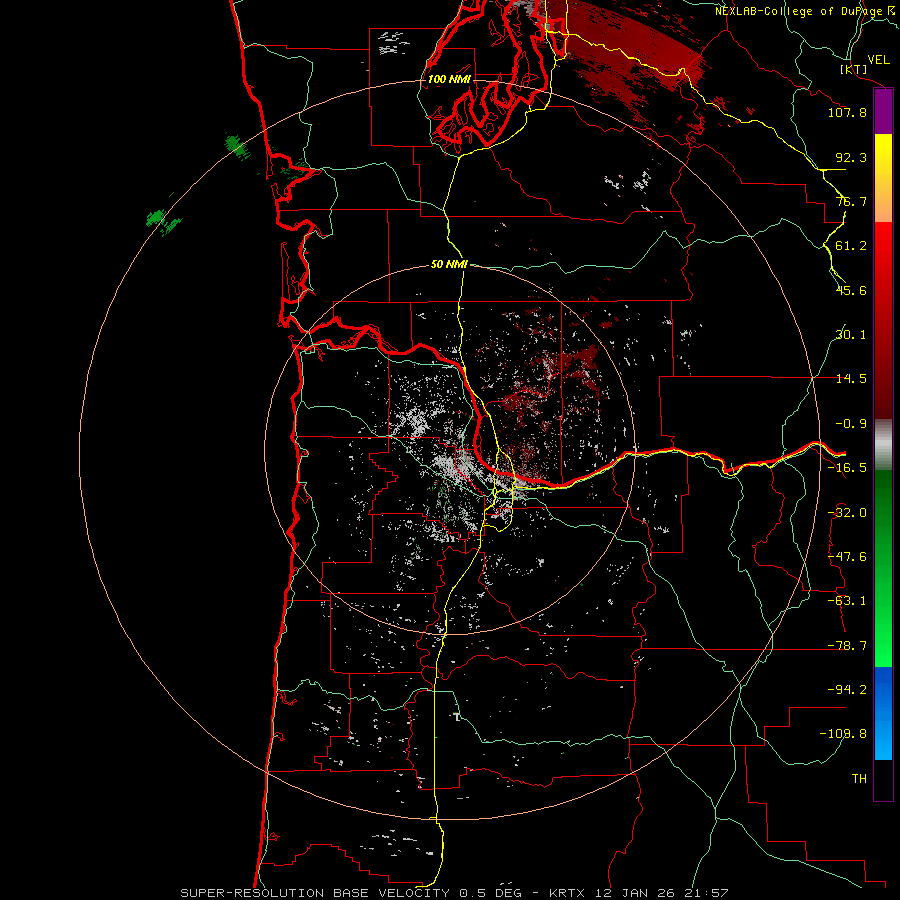The height and width of the screenshot is (900, 900).
Task: Click the 14.5 velocity legend value
Action: pos(851,379)
